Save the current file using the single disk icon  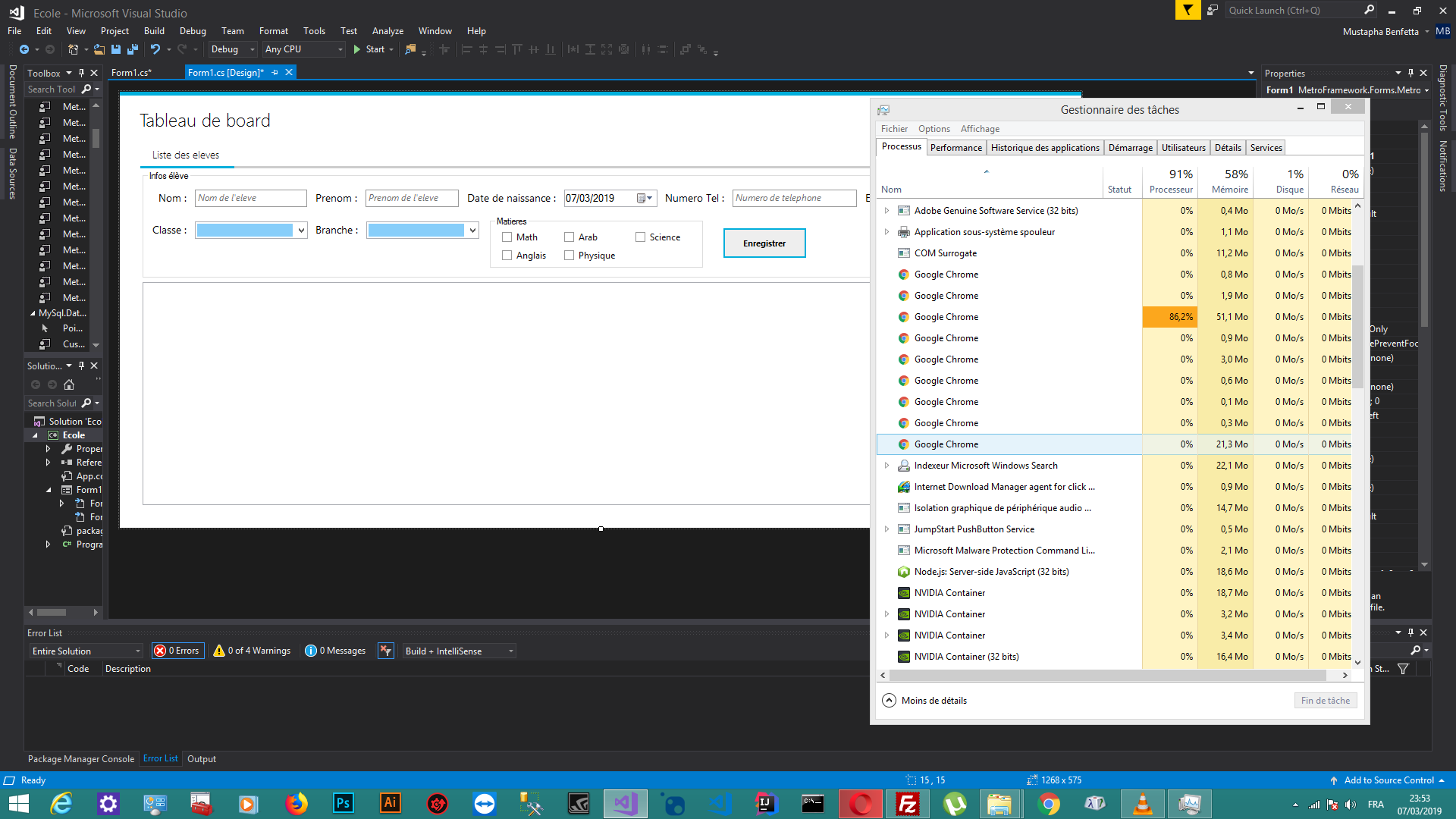116,49
